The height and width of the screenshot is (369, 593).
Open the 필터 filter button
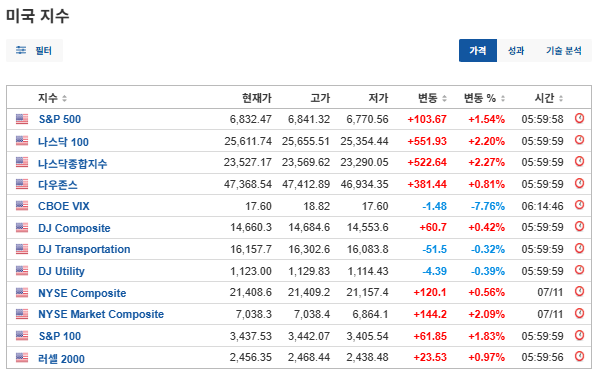34,50
